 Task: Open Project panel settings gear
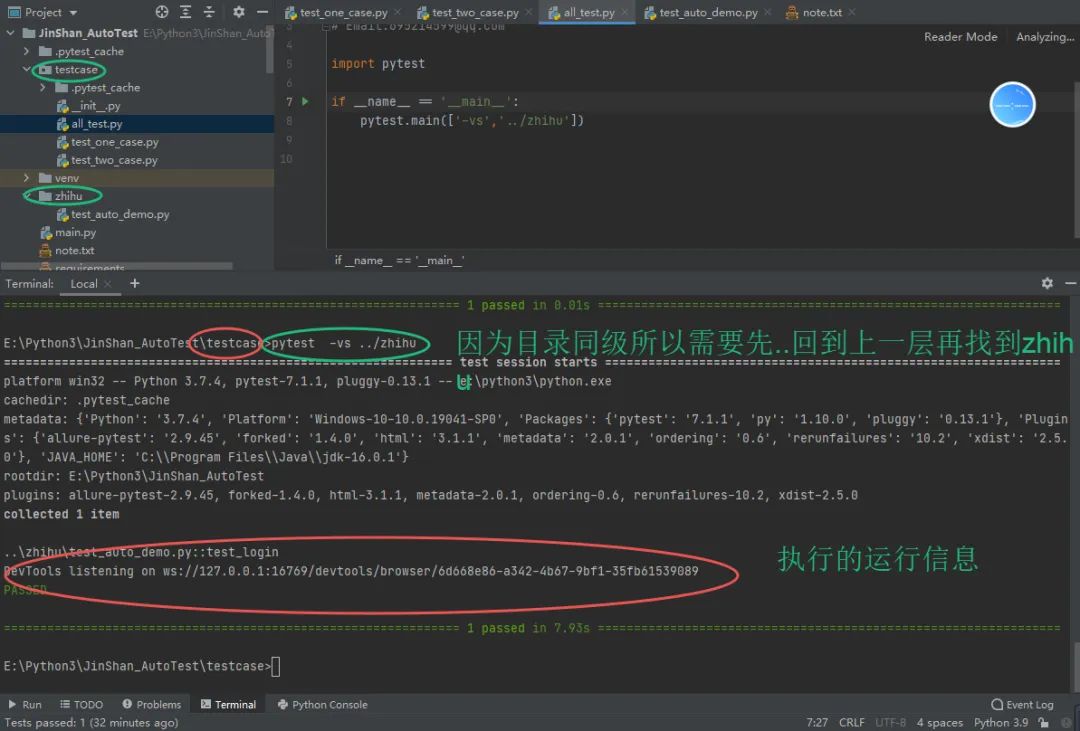coord(238,12)
